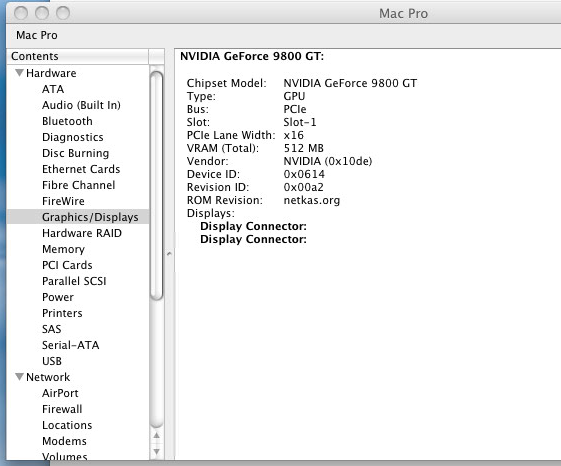Image resolution: width=561 pixels, height=466 pixels.
Task: Click the VRAM value 512 MB
Action: pyautogui.click(x=304, y=148)
